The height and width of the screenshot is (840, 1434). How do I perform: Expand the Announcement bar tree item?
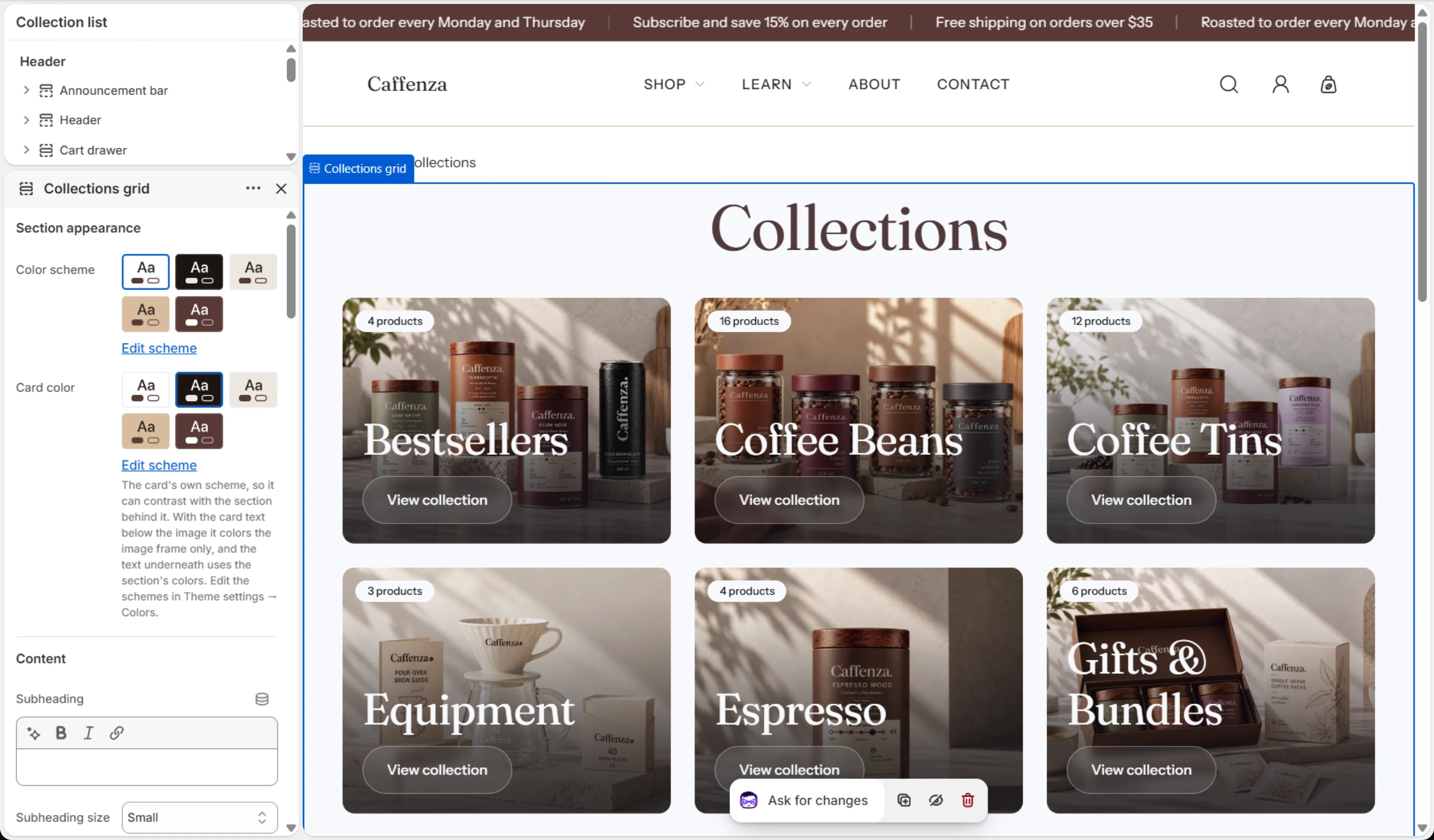[26, 91]
